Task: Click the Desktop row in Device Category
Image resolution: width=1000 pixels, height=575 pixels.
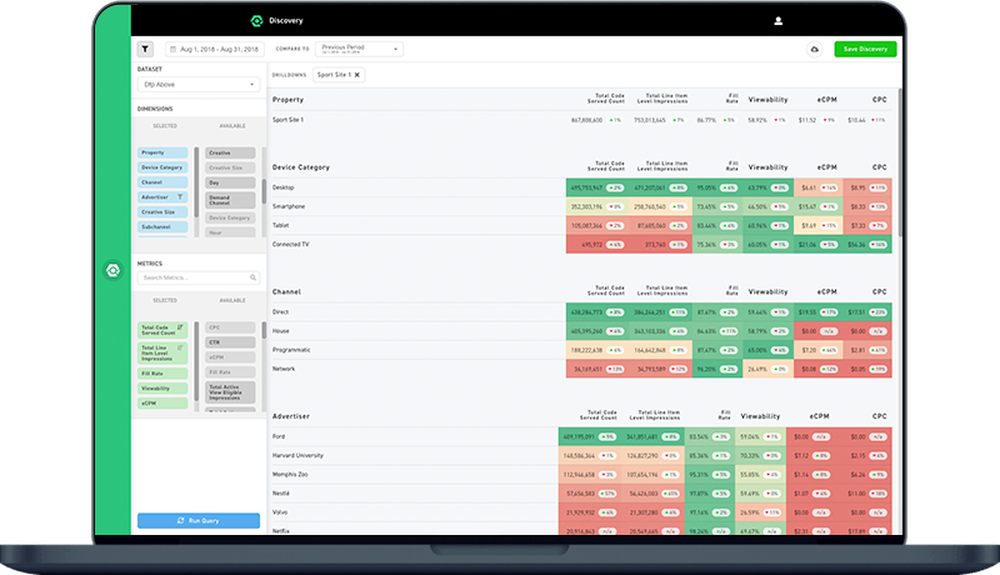Action: click(581, 187)
